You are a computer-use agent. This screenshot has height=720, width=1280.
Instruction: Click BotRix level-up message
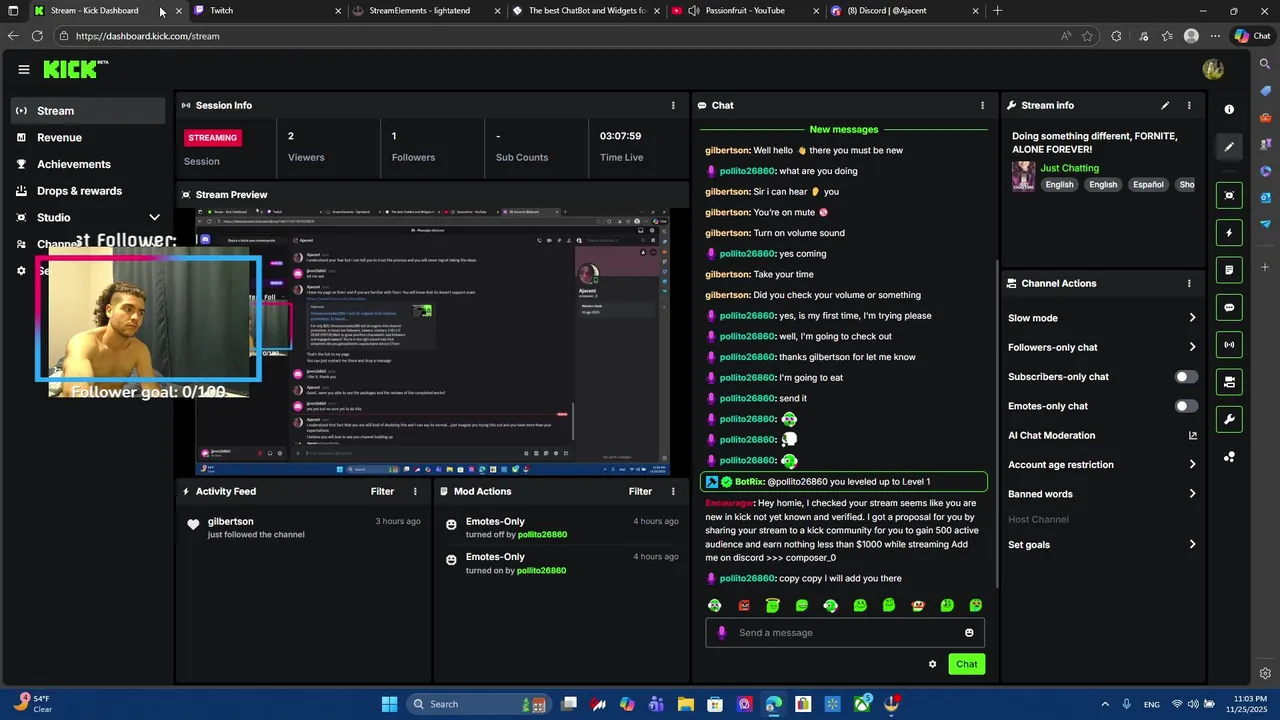click(844, 482)
